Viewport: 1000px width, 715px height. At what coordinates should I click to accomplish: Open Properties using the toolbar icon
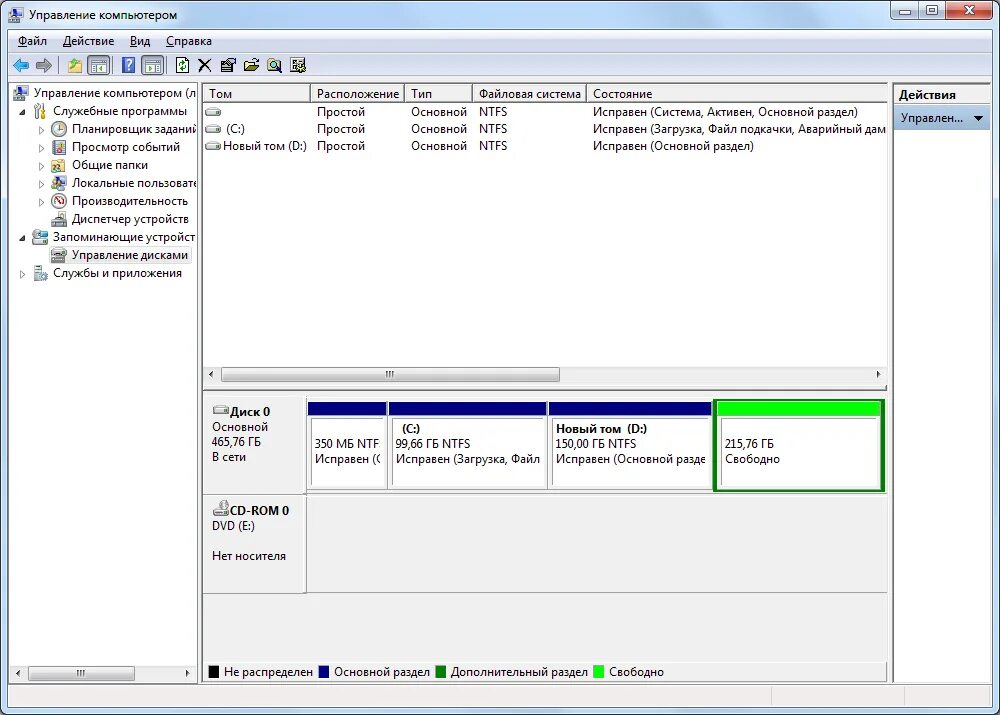click(228, 65)
